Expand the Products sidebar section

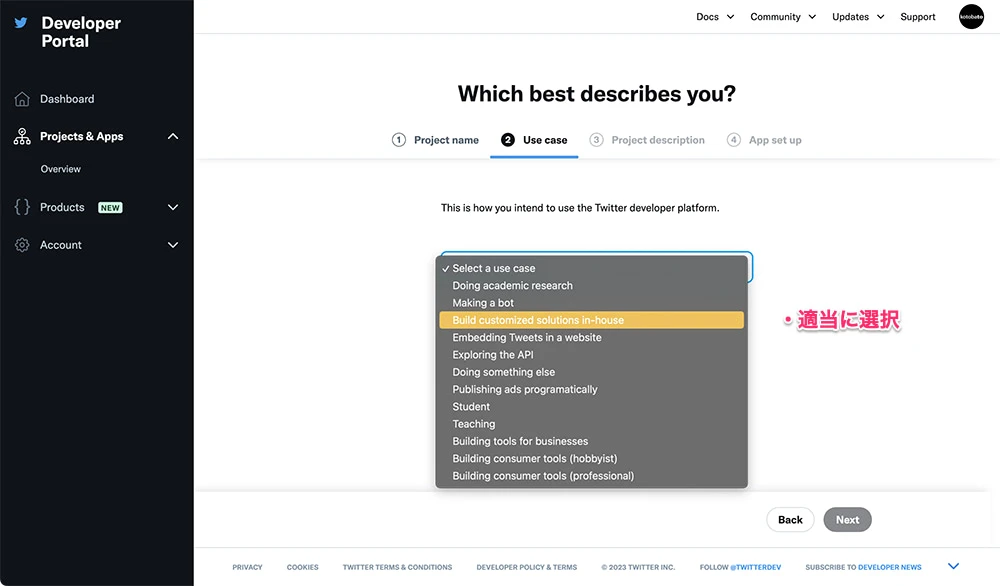click(173, 207)
